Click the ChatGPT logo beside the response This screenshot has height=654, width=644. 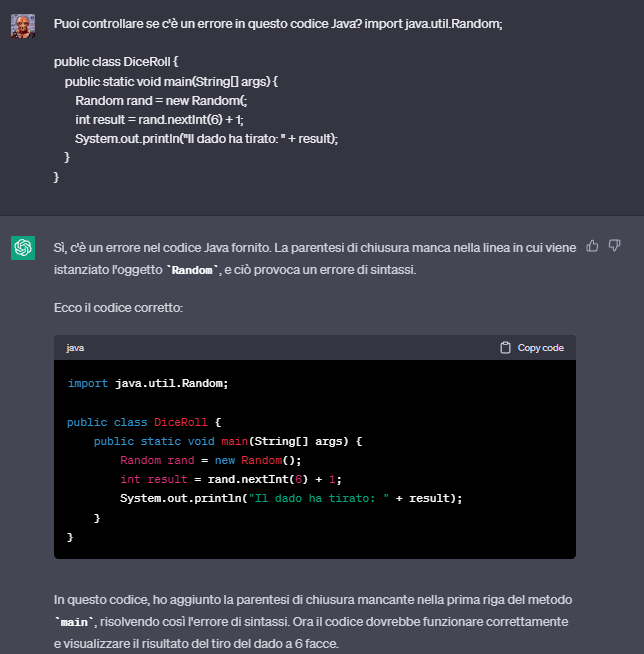tap(23, 248)
